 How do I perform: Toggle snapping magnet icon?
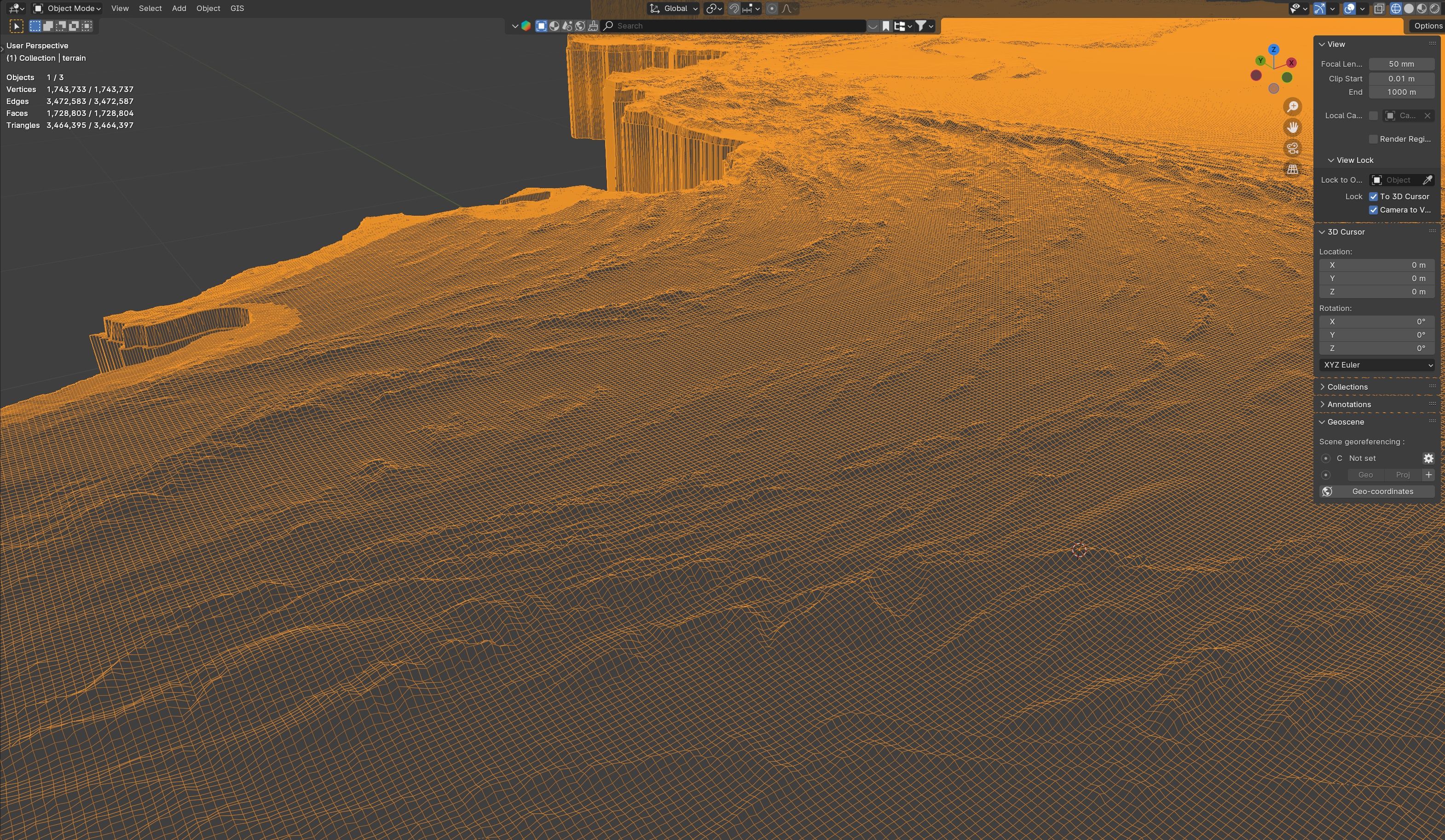[x=734, y=9]
